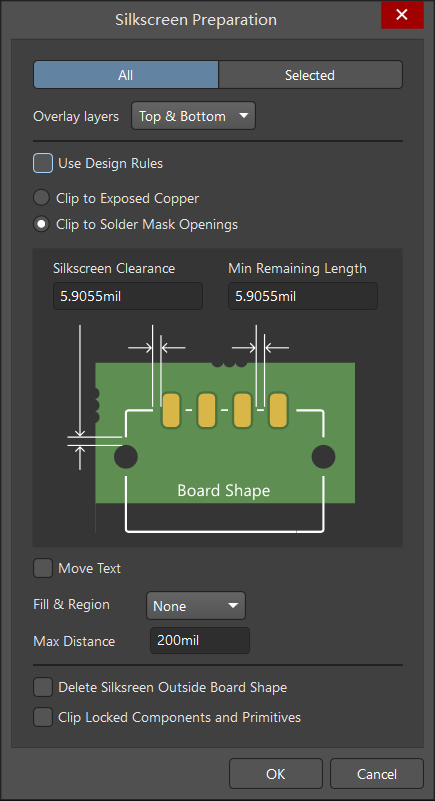This screenshot has height=801, width=435.
Task: Select Clip to Solder Mask Openings option
Action: (41, 224)
